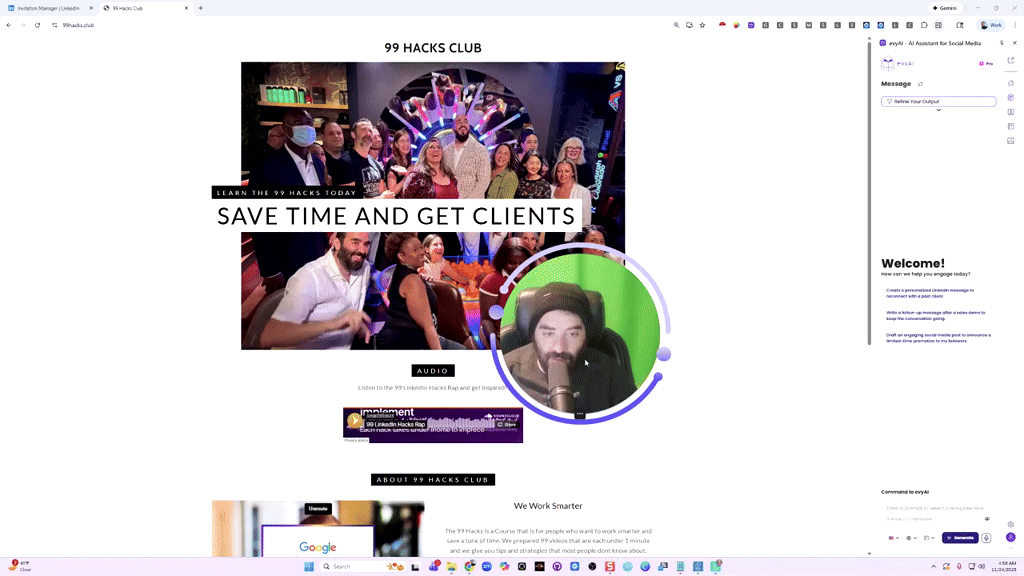The width and height of the screenshot is (1024, 576).
Task: Click the taskbar clock showing 11/24/2025
Action: click(x=1007, y=566)
